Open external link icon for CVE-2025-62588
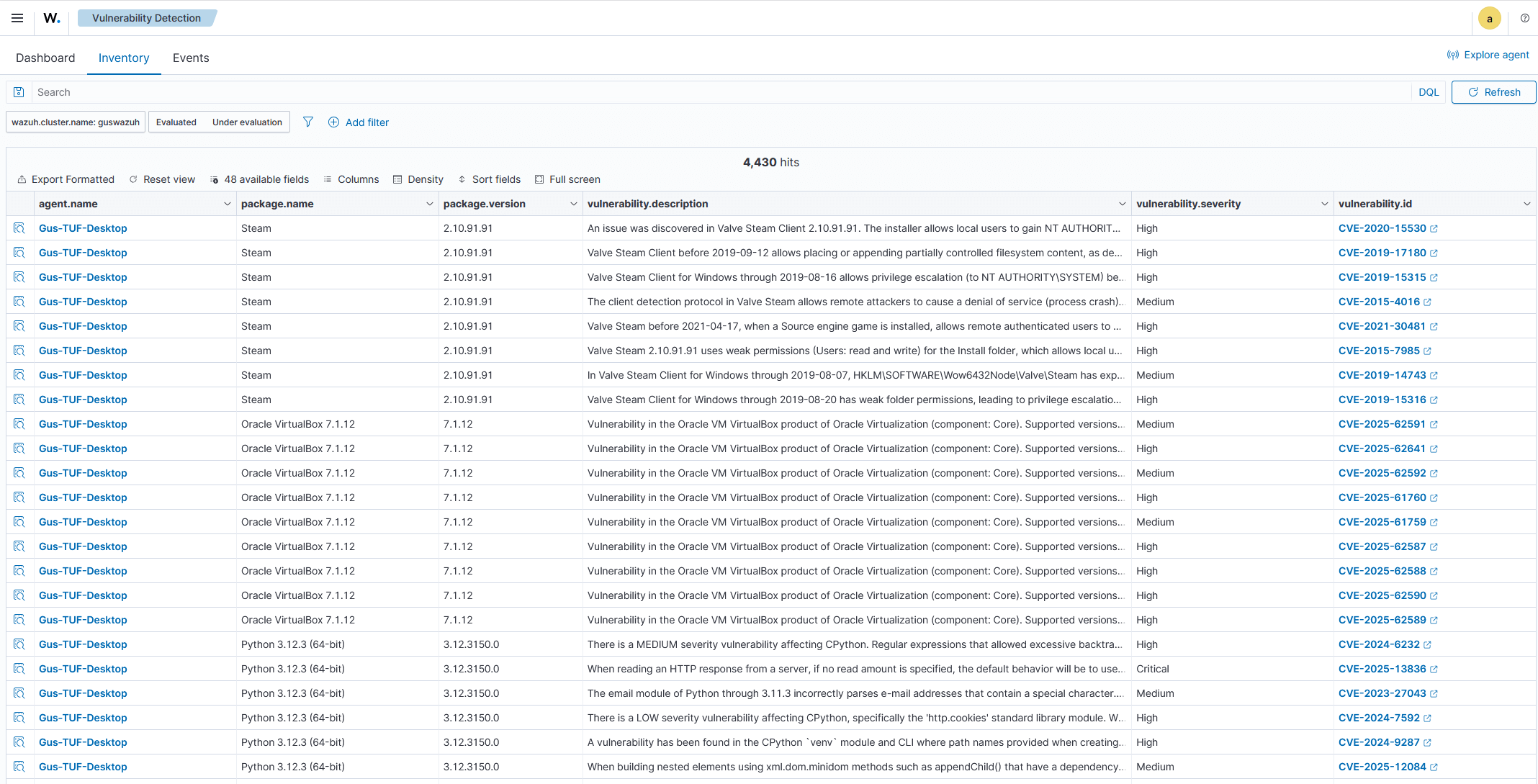 pos(1434,572)
